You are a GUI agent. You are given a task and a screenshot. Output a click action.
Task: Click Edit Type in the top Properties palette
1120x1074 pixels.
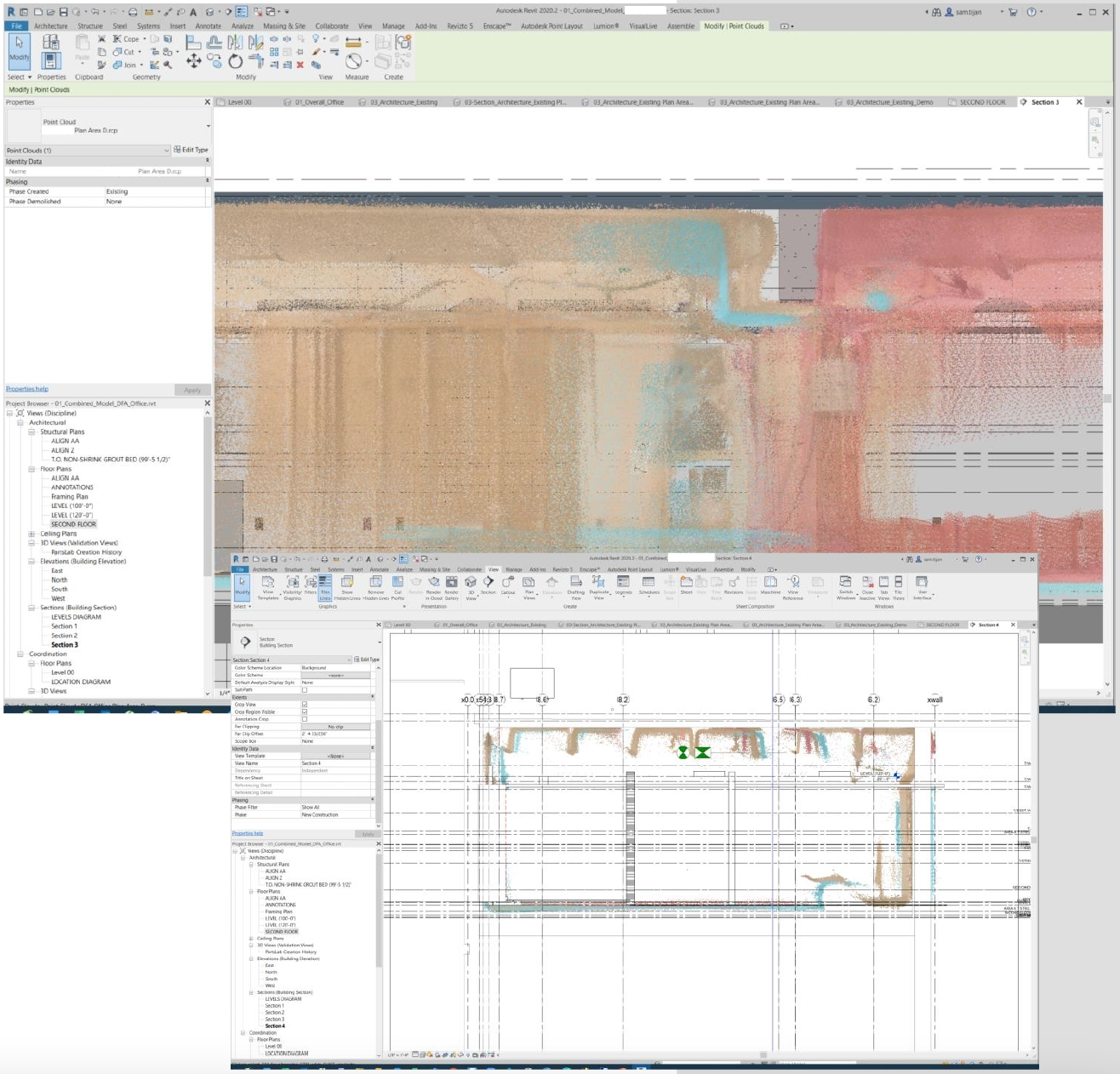[191, 150]
